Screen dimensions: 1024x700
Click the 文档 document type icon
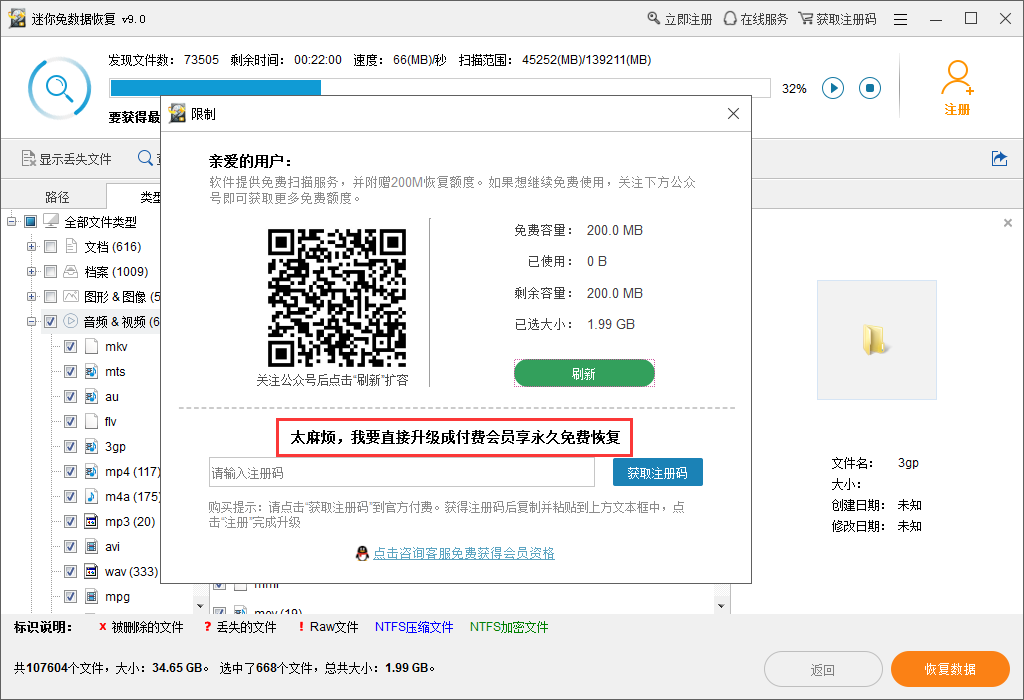71,246
